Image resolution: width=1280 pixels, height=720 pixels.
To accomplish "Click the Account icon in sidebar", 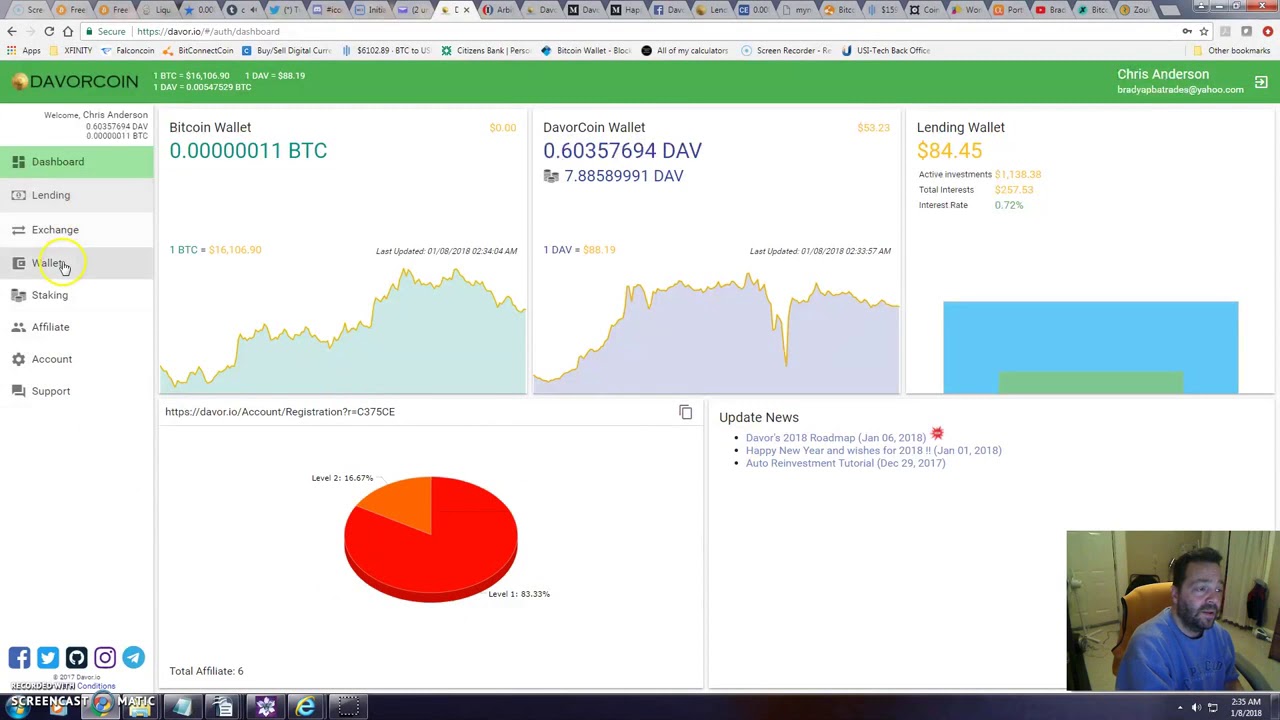I will pos(18,359).
